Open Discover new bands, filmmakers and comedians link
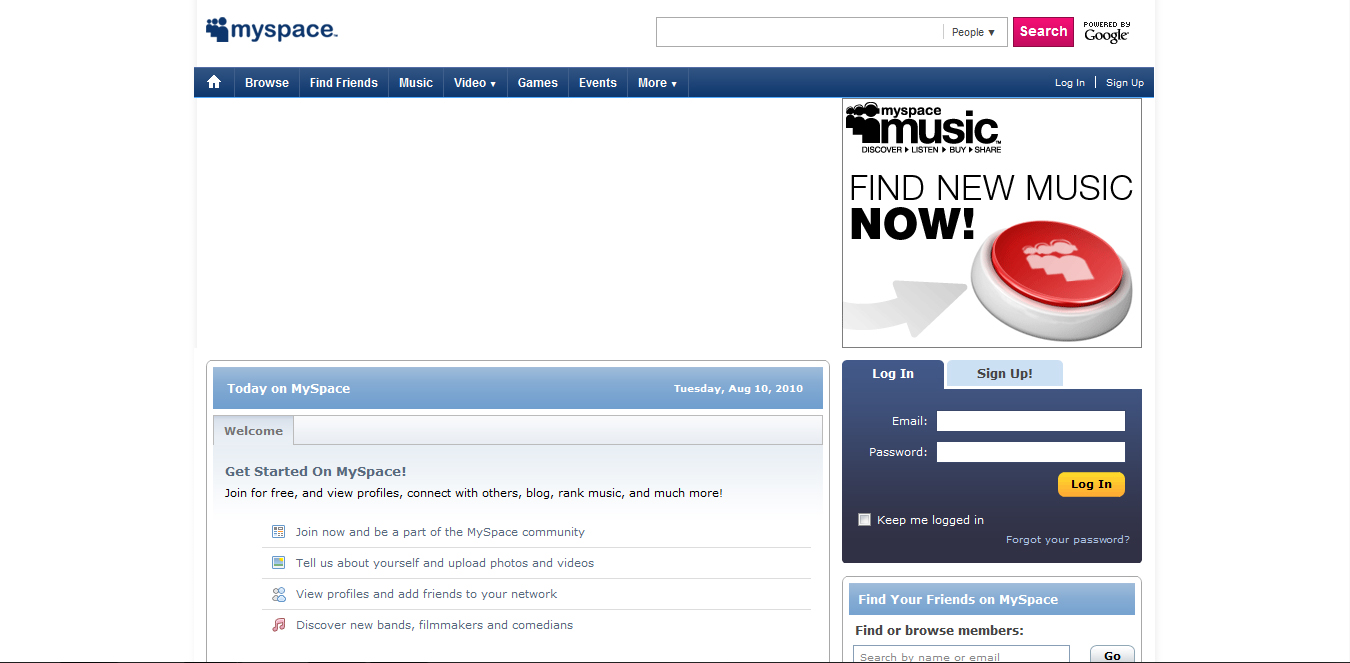1350x663 pixels. coord(435,625)
